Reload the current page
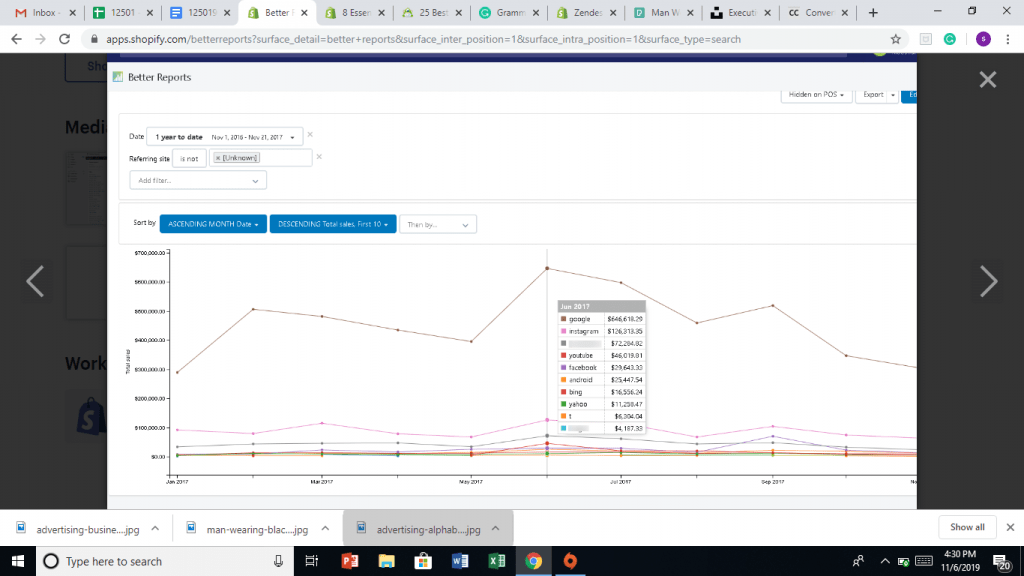Viewport: 1024px width, 576px height. coord(64,39)
